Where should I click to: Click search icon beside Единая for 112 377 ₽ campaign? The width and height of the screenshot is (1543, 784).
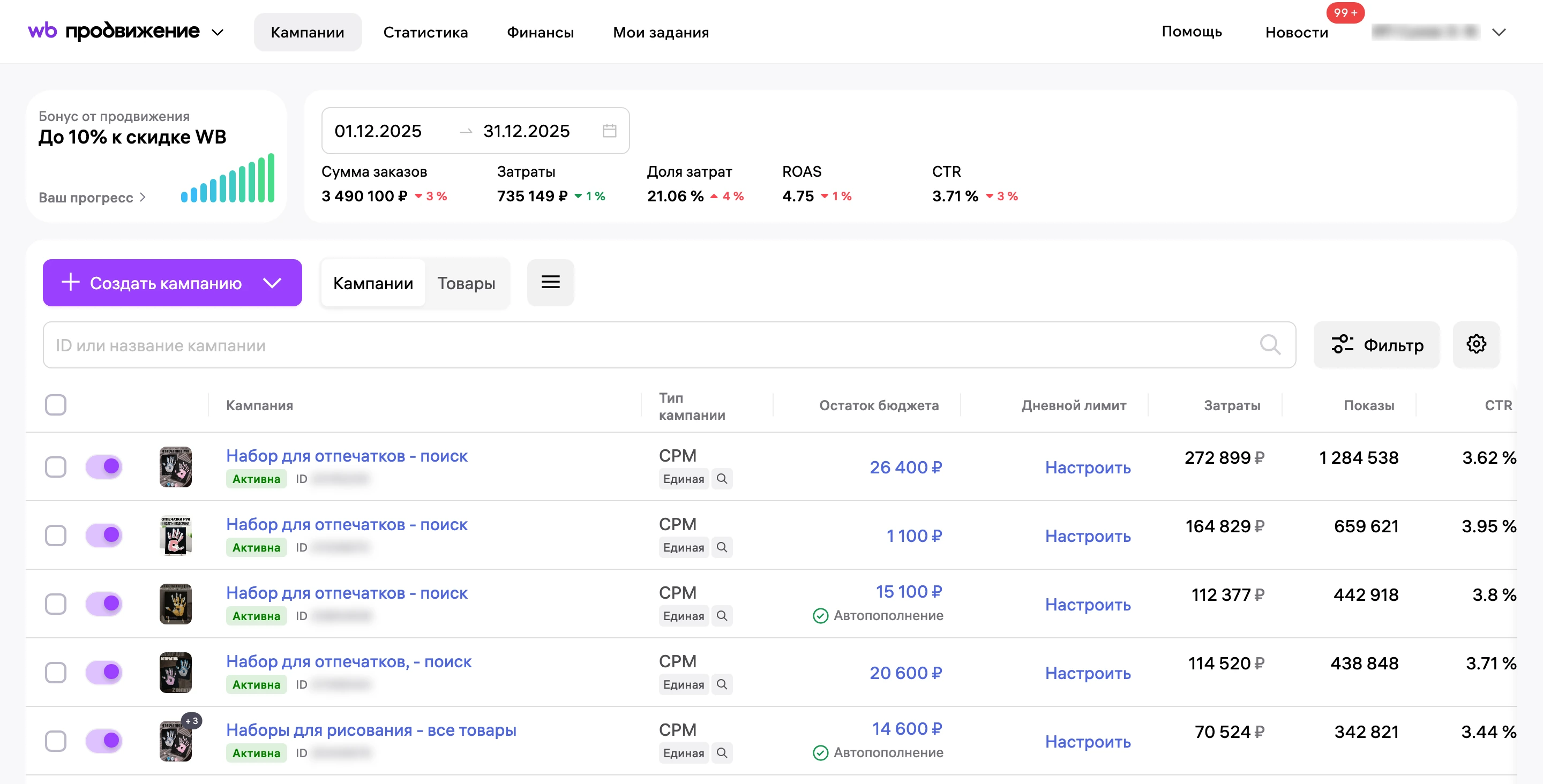coord(722,616)
